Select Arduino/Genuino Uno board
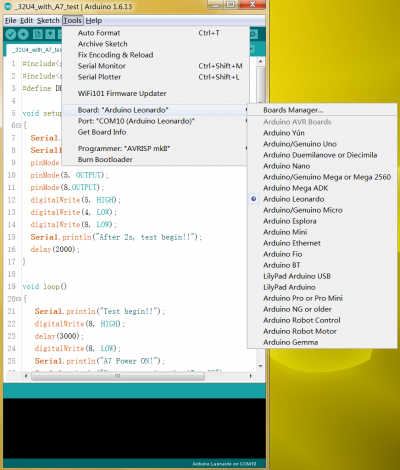 tap(322, 144)
